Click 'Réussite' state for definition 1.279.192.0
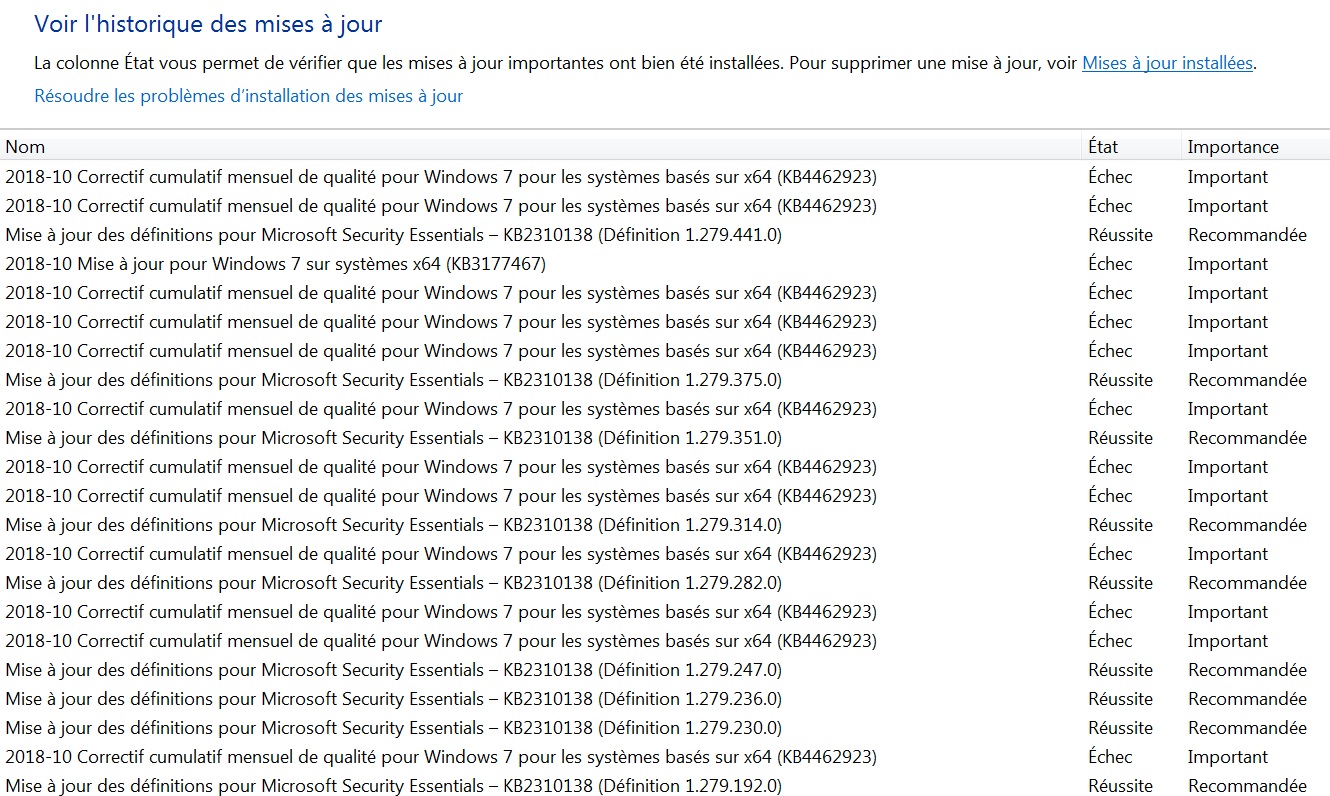 click(1120, 786)
